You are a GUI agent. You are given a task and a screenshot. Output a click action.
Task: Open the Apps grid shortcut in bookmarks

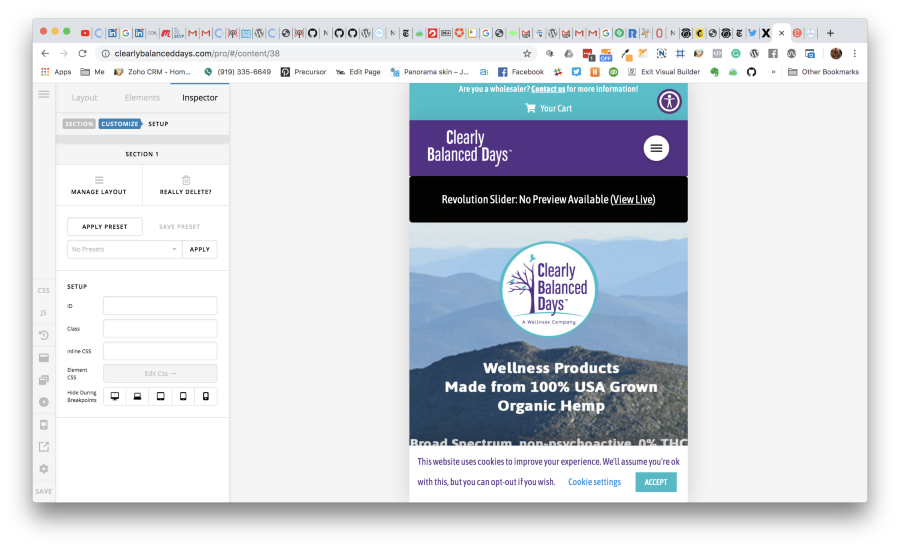56,72
